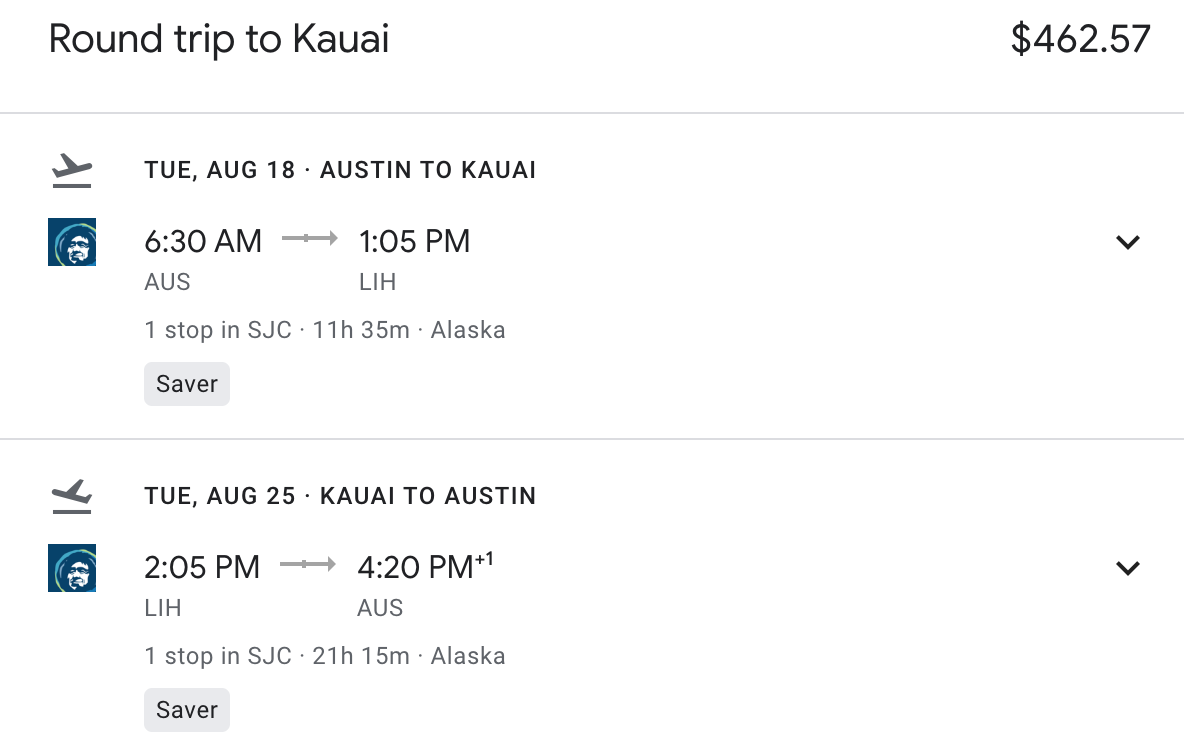Click the 2:05 PM return departure time

[202, 567]
